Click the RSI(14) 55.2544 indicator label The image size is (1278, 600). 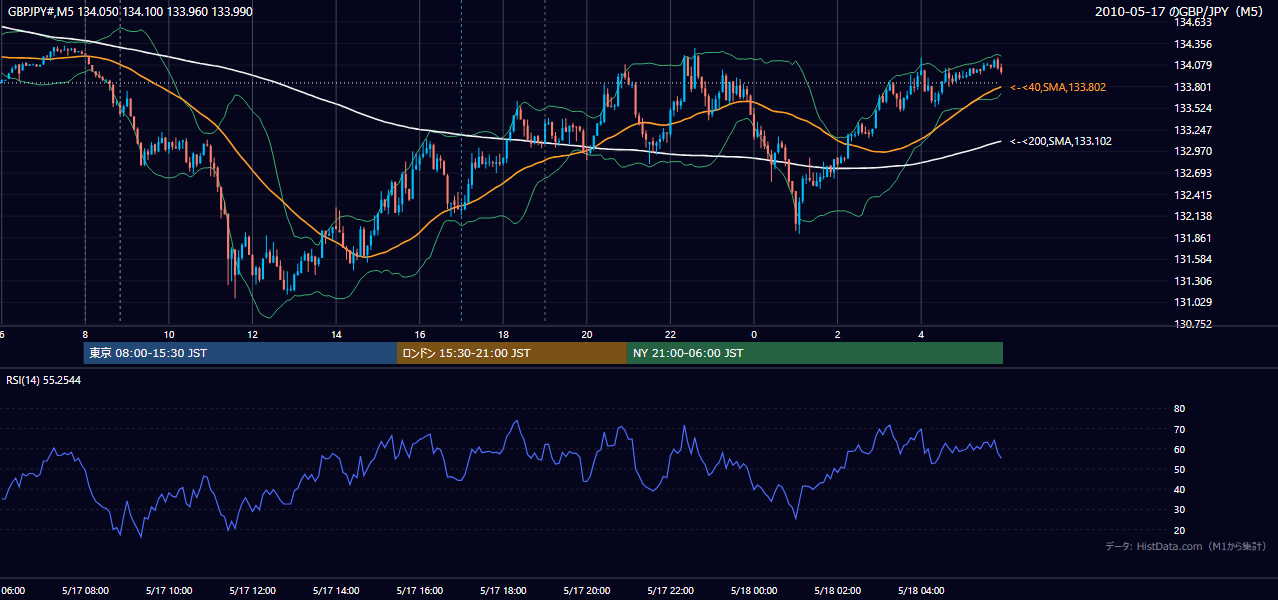tap(44, 381)
